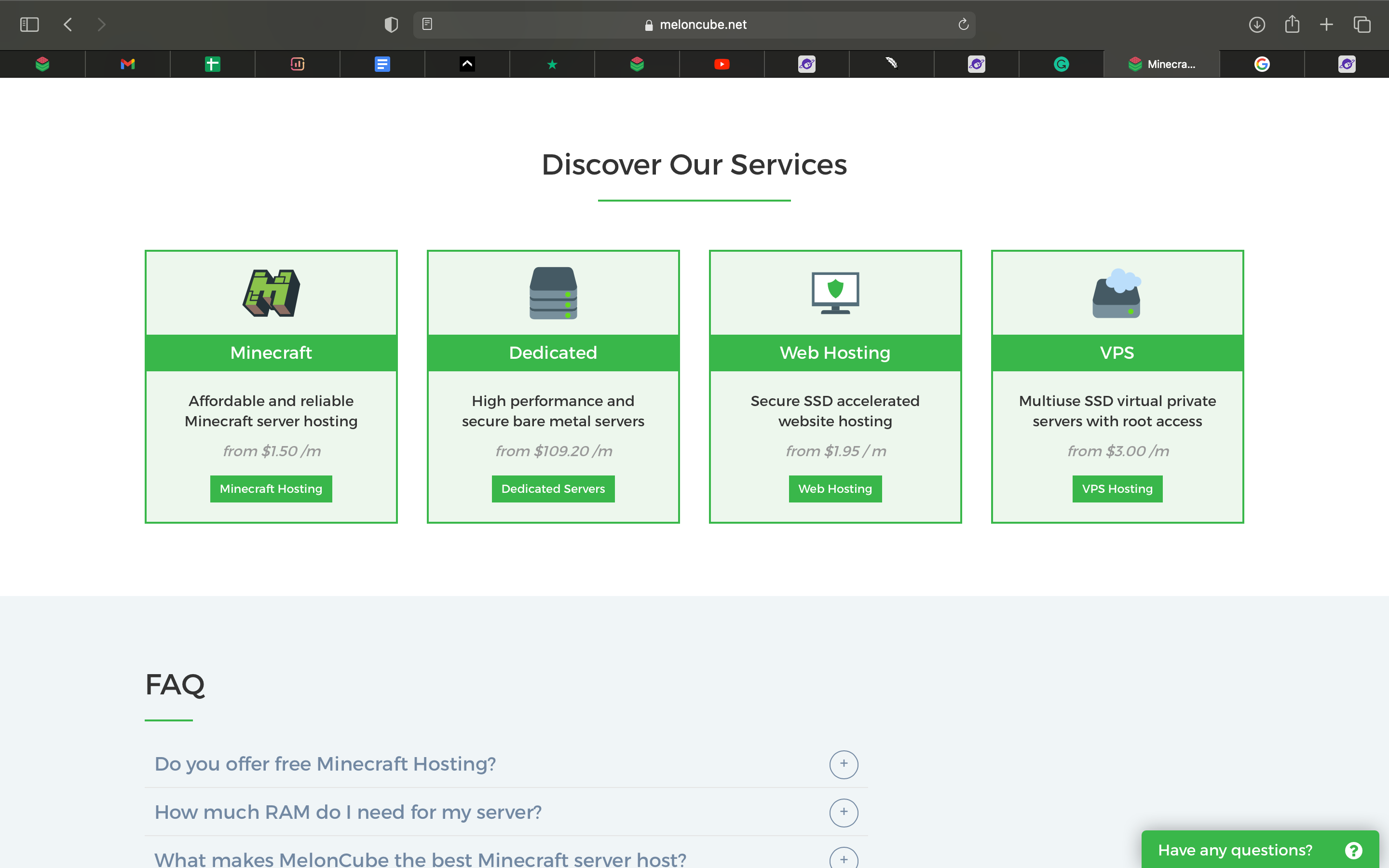Click 'Do you offer free Minecraft Hosting?' text
The image size is (1389, 868).
point(325,764)
